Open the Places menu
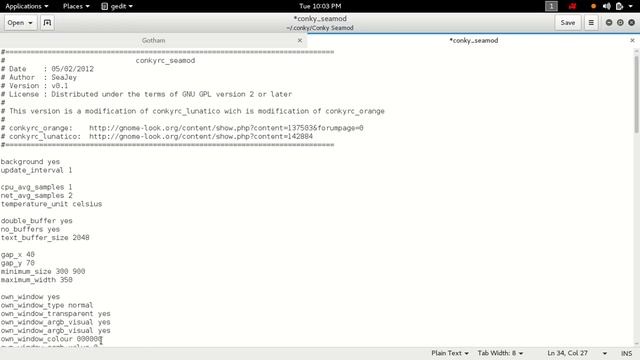Screen dimensions: 640x360 (x=76, y=6)
